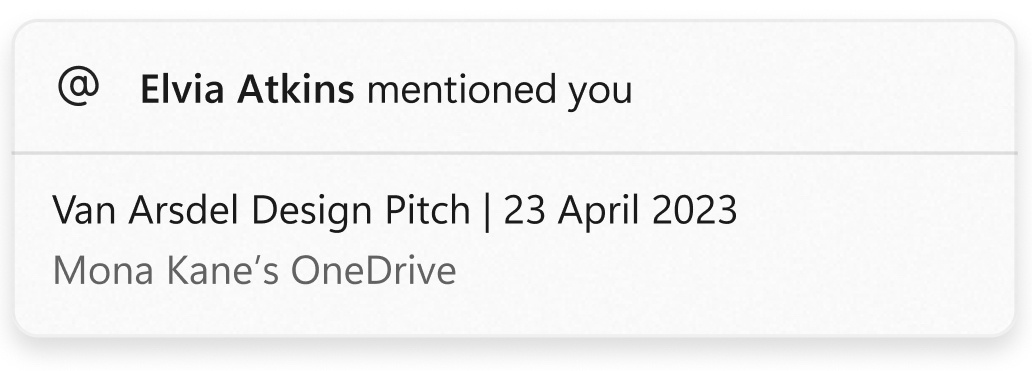Click the word 'Pitch' in the document title
The width and height of the screenshot is (1032, 371).
click(x=428, y=210)
